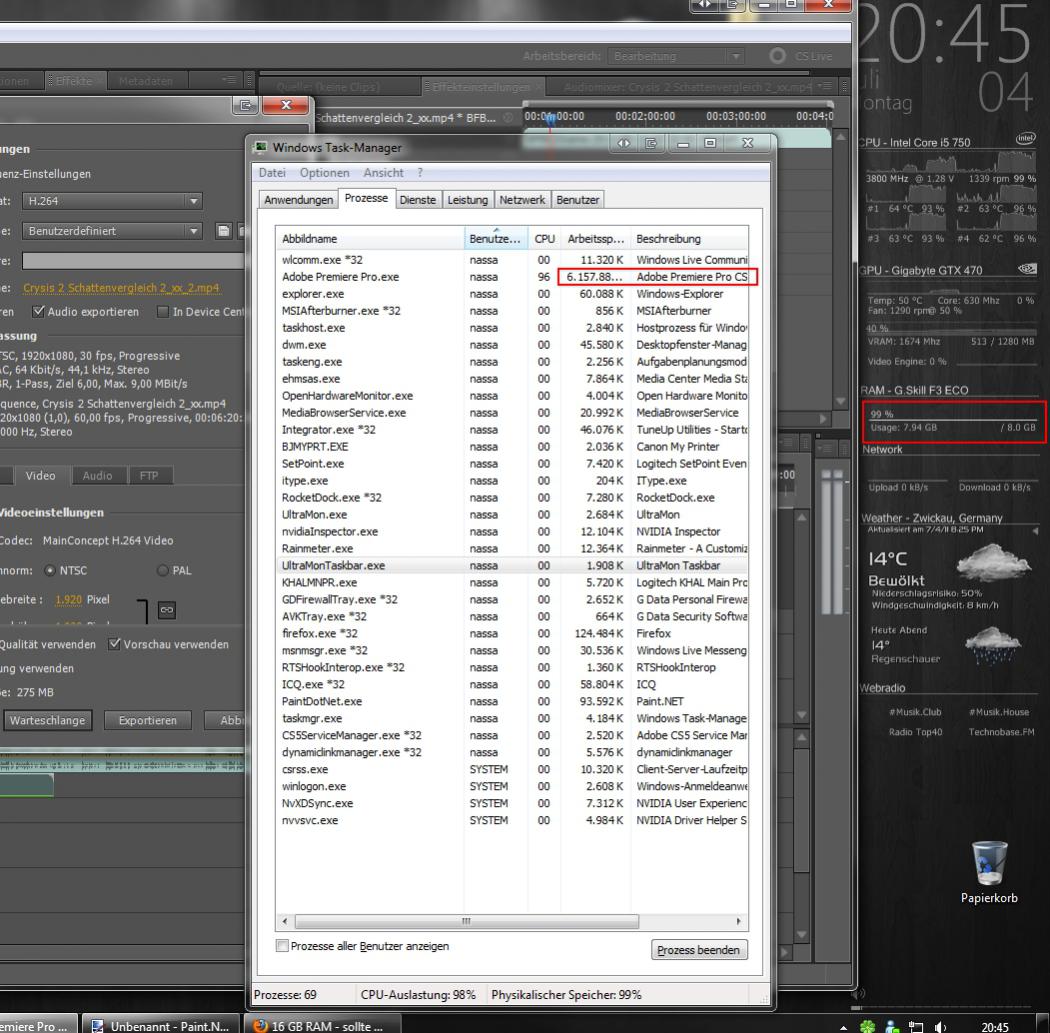Click the horizontal scrollbar of process list
The width and height of the screenshot is (1050, 1033).
coord(467,921)
